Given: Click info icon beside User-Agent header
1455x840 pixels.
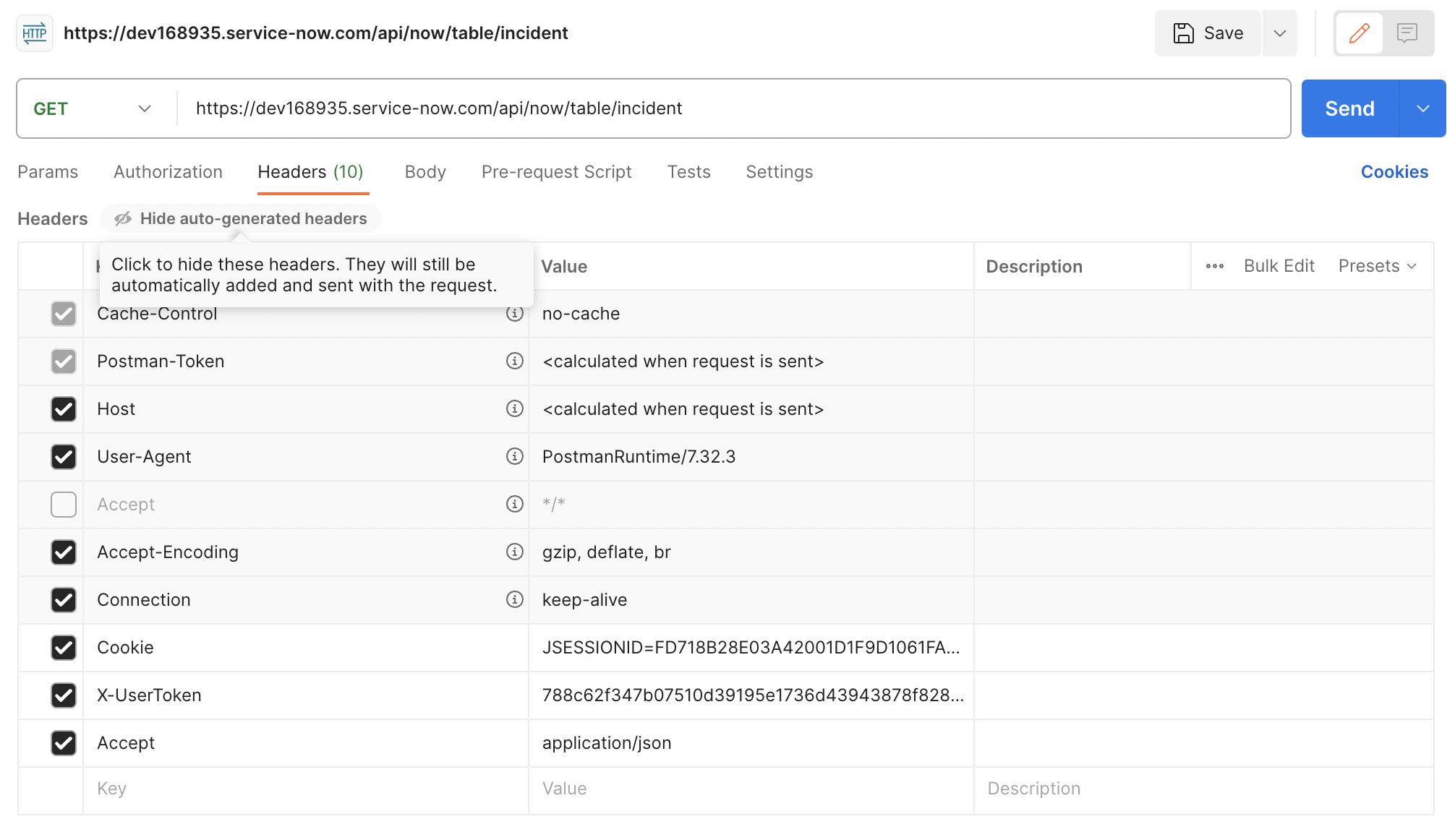Looking at the screenshot, I should click(514, 456).
